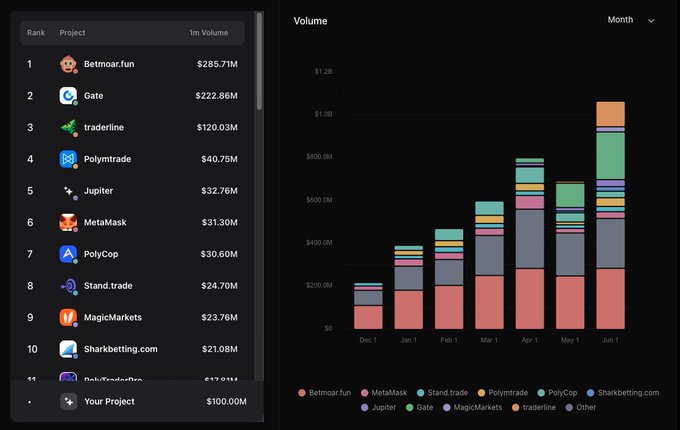The height and width of the screenshot is (430, 680).
Task: Click the May 1 bar in chart
Action: 570,255
